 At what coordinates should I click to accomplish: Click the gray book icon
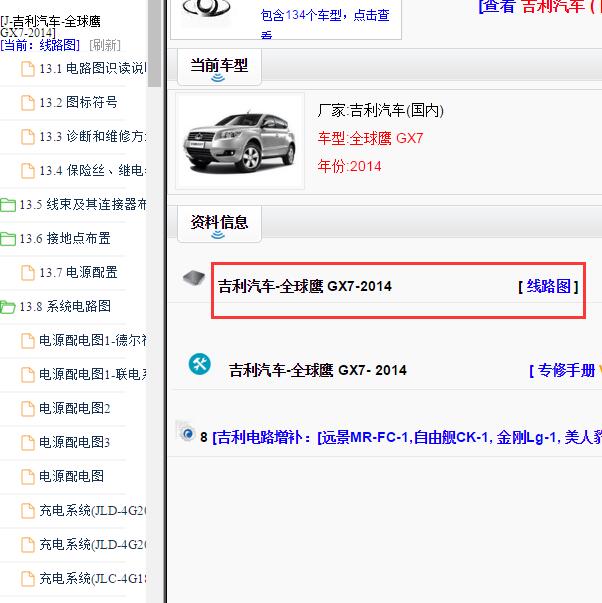pyautogui.click(x=194, y=278)
